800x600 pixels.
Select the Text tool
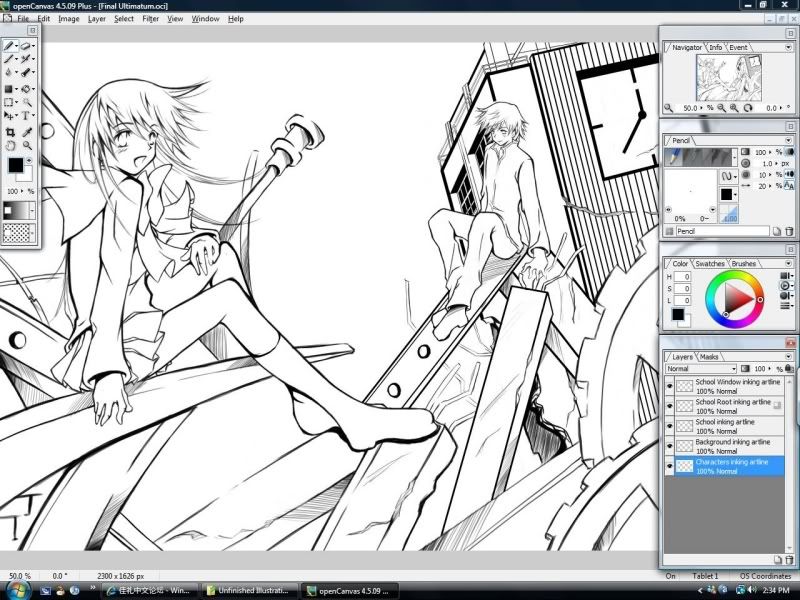(25, 116)
